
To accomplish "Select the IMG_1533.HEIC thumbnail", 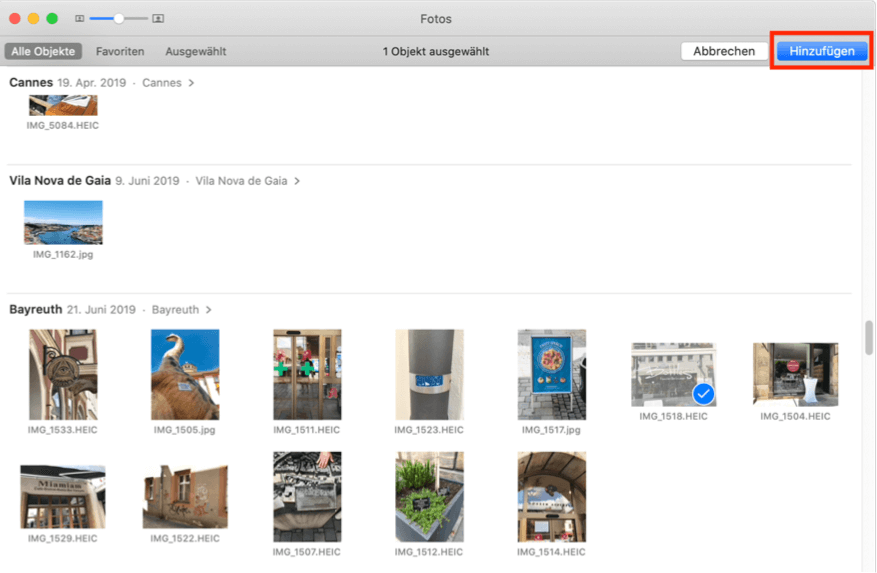I will (63, 375).
